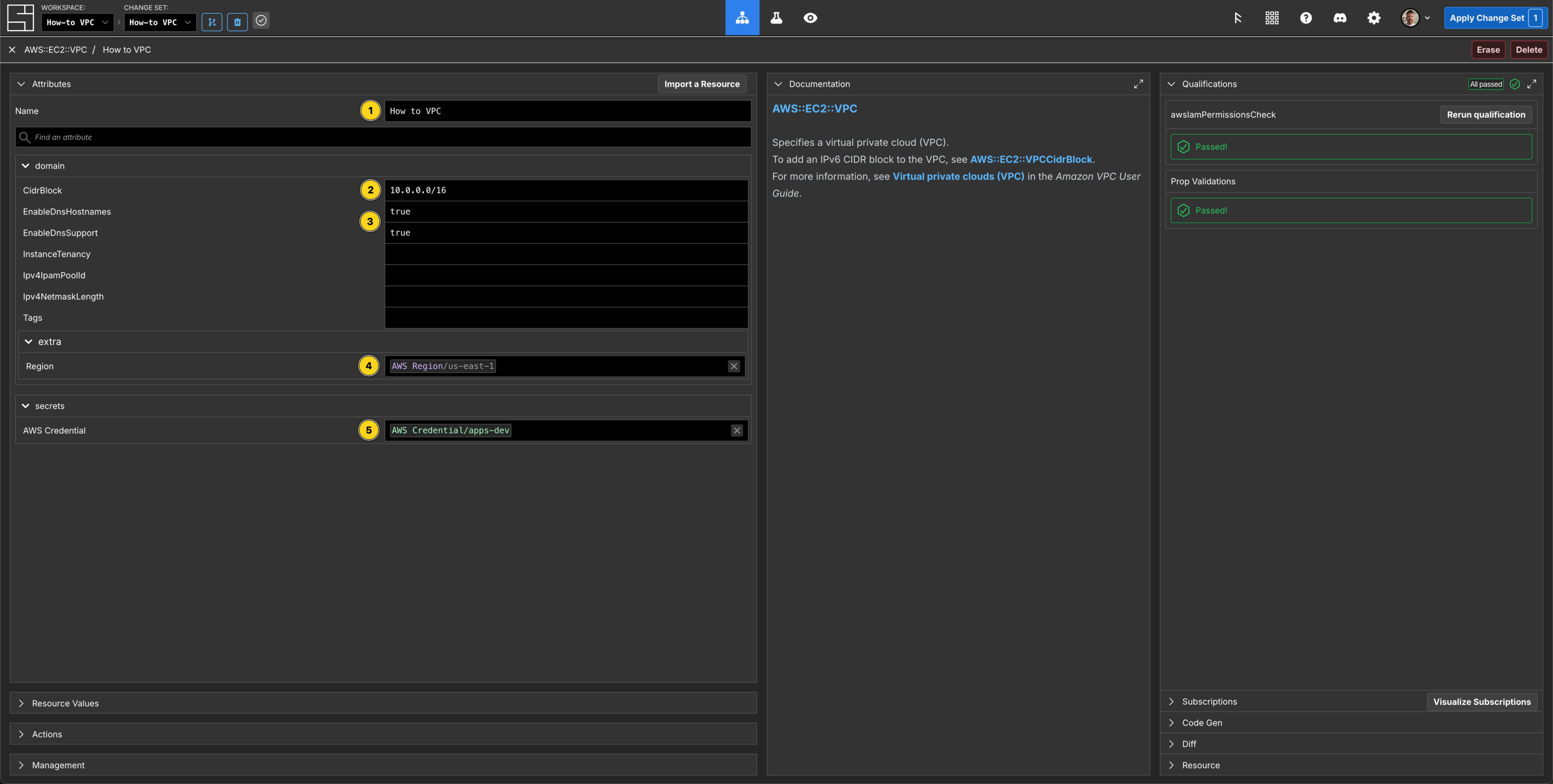The image size is (1553, 784).
Task: Expand the Management section
Action: pos(383,764)
